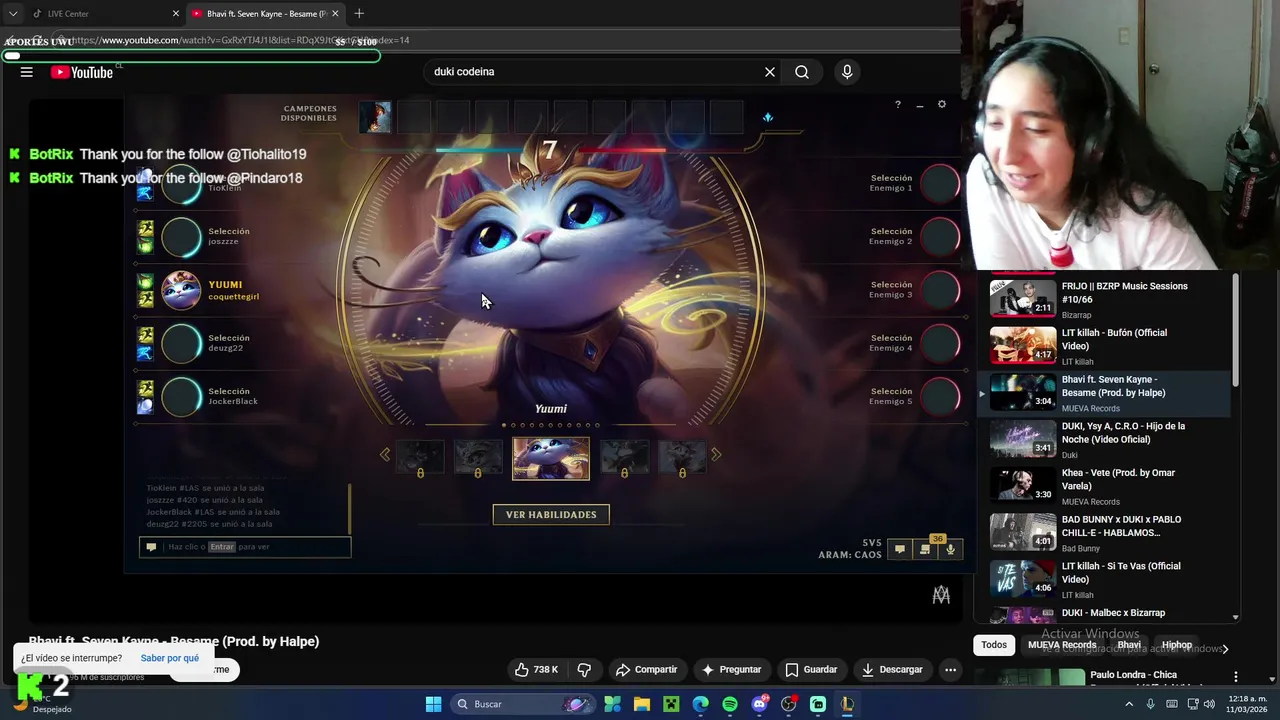
Task: Play FRIJO BZRP Music Sessions #10/66
Action: 1104,298
